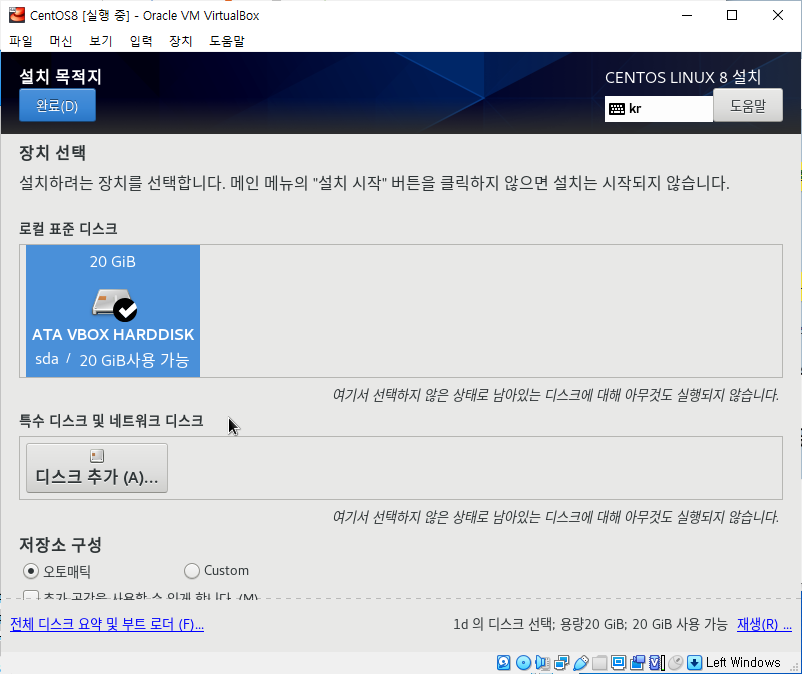Click the 도움말 help button in installer
The image size is (802, 674).
748,105
